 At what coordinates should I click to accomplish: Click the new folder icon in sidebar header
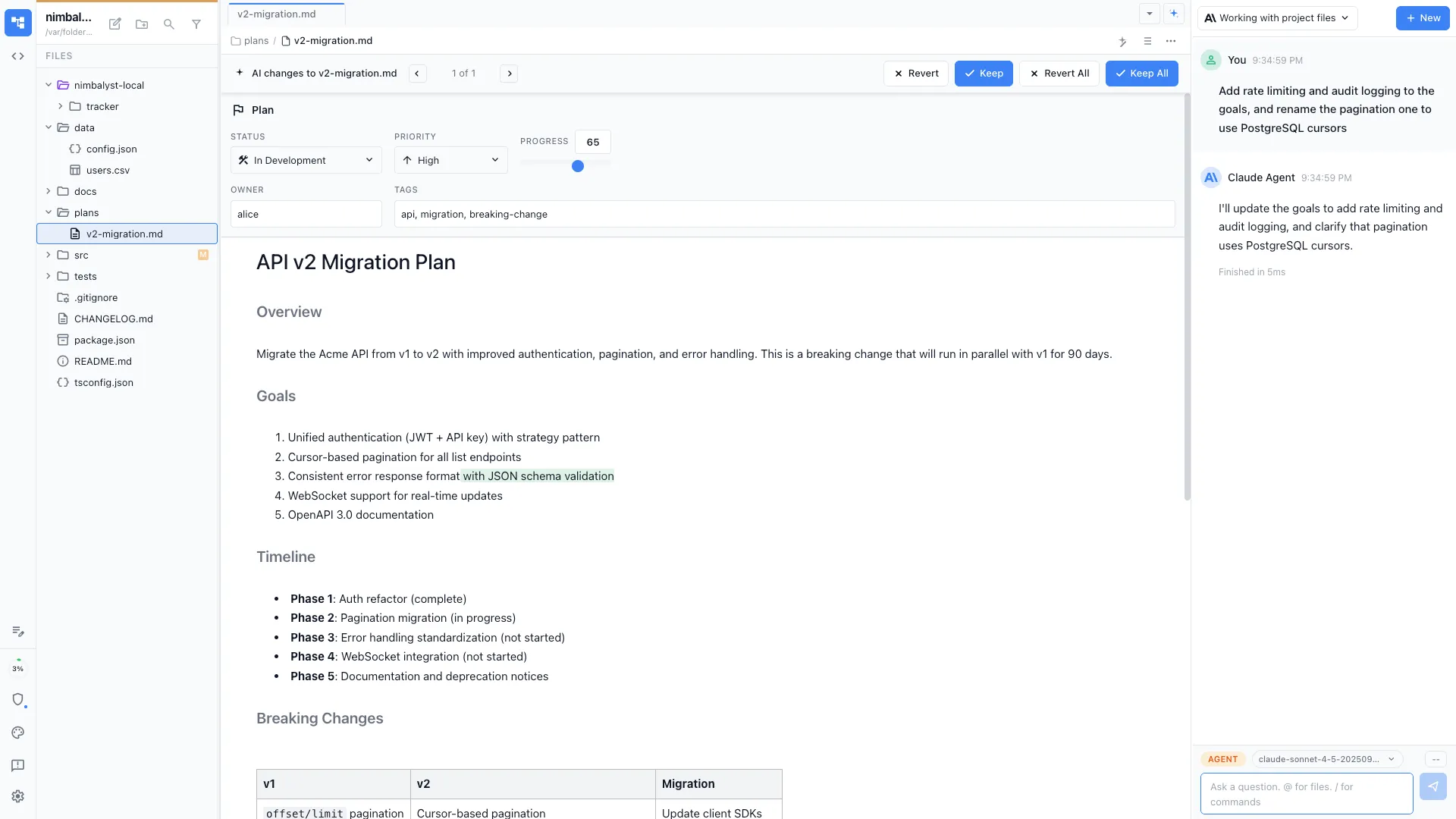142,24
